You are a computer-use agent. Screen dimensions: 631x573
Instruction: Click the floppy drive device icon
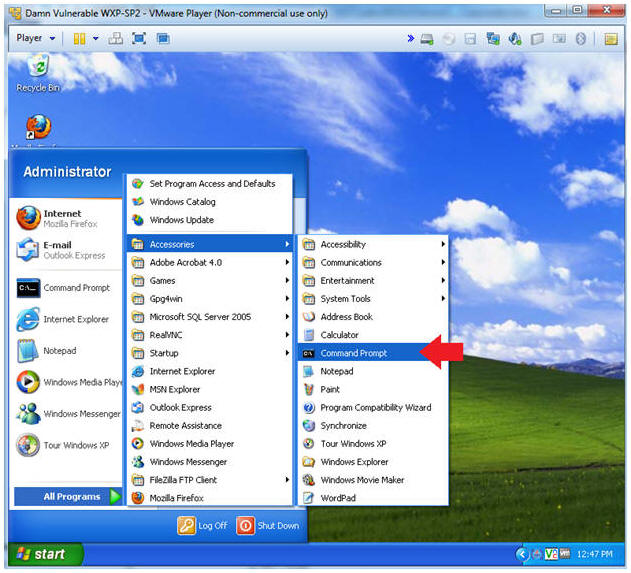click(x=470, y=39)
